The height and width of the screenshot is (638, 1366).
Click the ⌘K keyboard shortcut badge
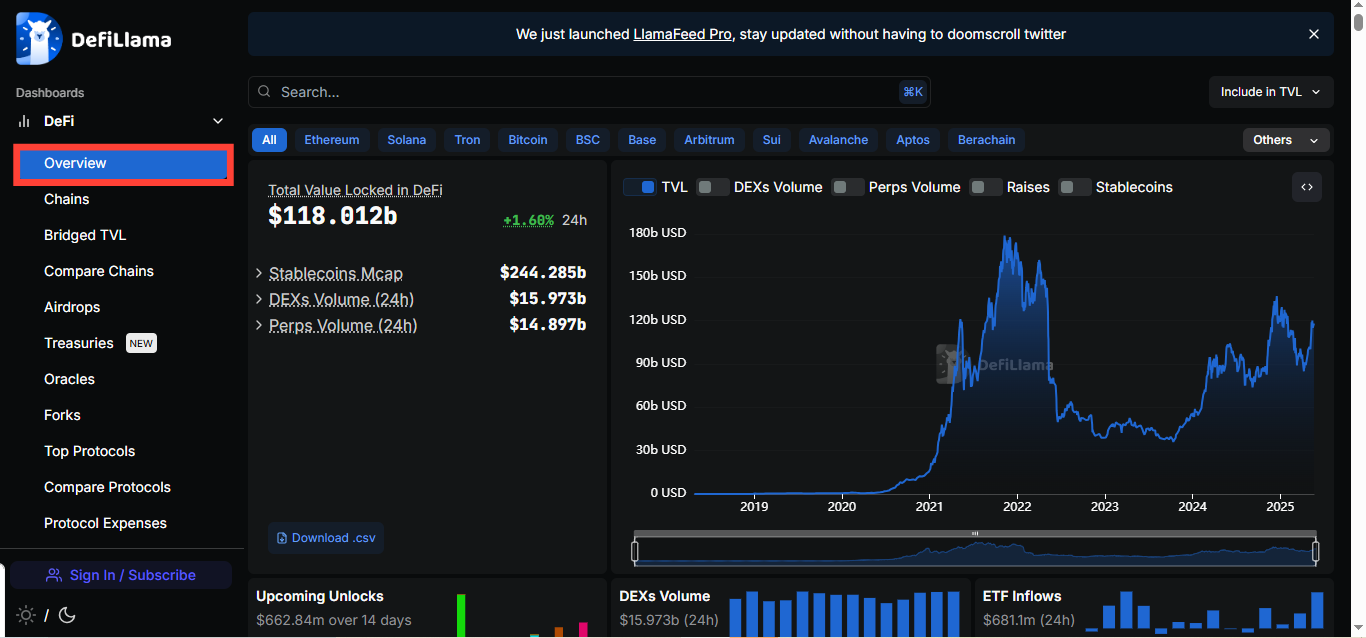913,92
